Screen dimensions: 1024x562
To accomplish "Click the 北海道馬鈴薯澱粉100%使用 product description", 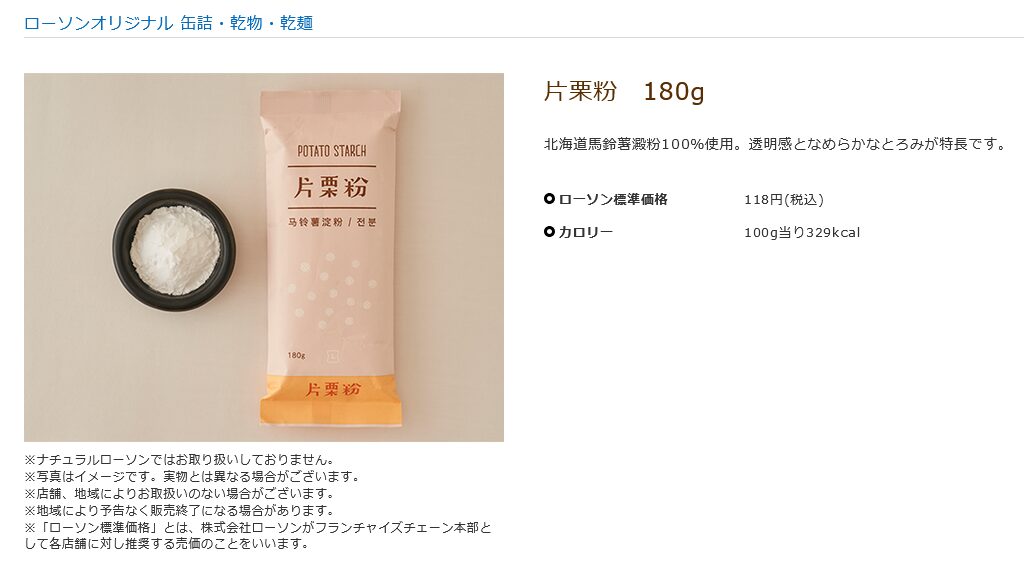I will tap(776, 144).
